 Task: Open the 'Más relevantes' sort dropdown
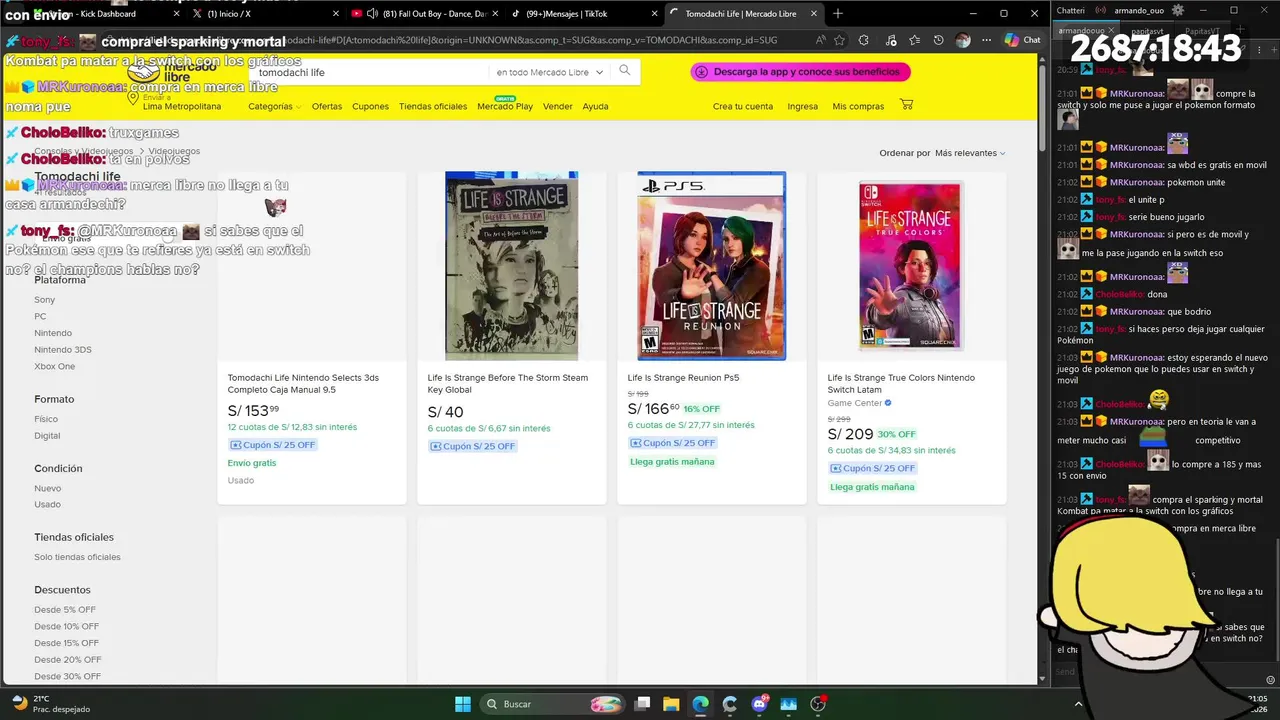coord(970,153)
